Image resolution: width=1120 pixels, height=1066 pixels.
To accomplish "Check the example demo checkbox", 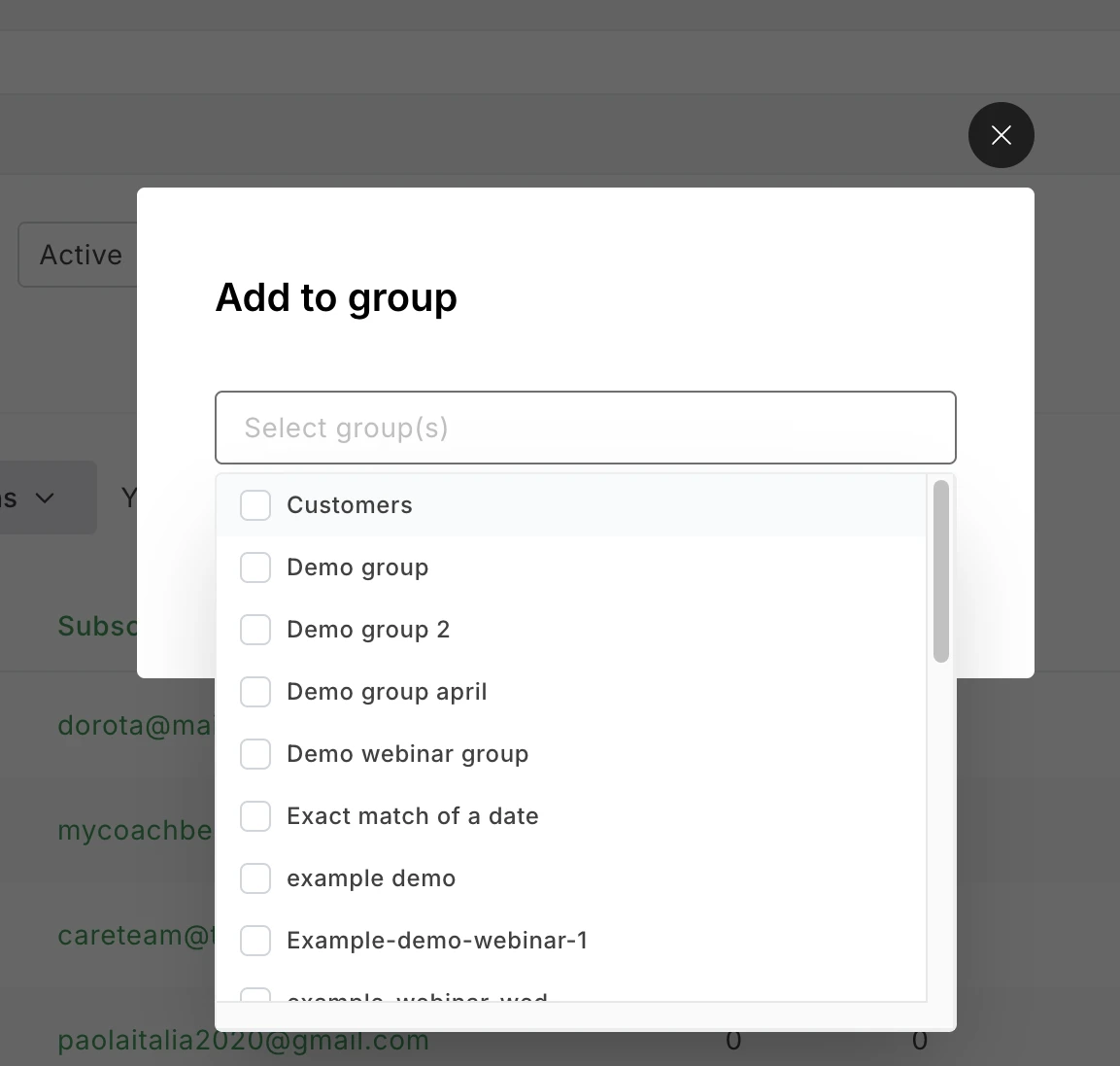I will [x=255, y=878].
